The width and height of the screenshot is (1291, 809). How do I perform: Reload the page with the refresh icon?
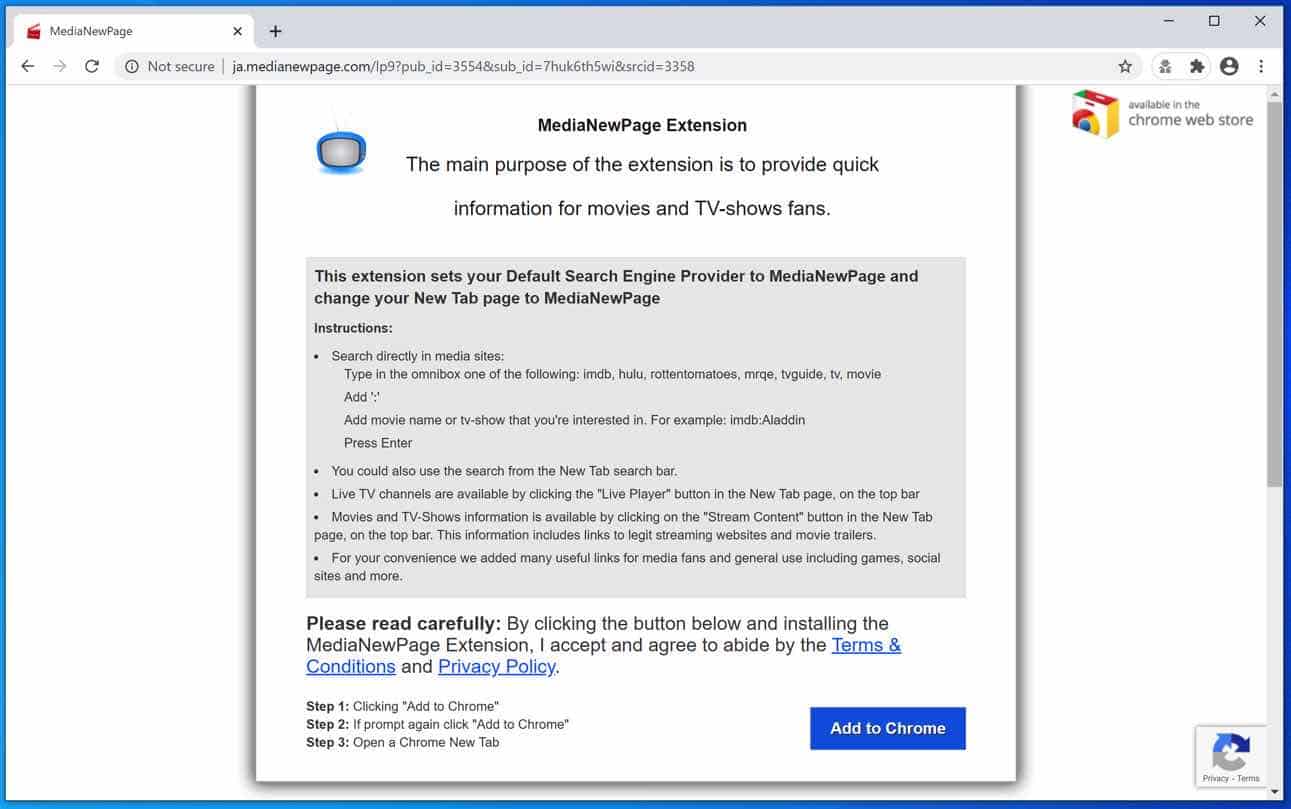(92, 66)
